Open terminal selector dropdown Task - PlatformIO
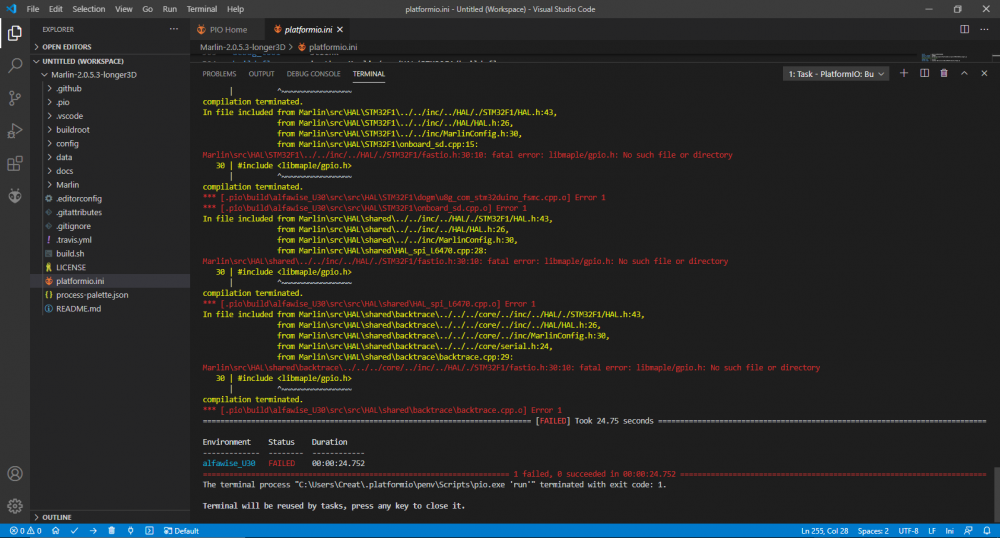The height and width of the screenshot is (538, 1000). point(835,74)
